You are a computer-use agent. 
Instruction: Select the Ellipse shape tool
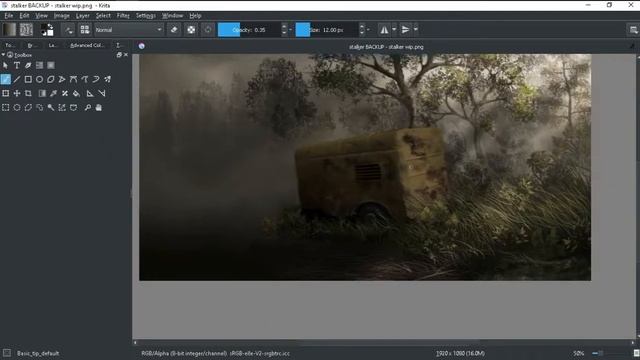40,79
